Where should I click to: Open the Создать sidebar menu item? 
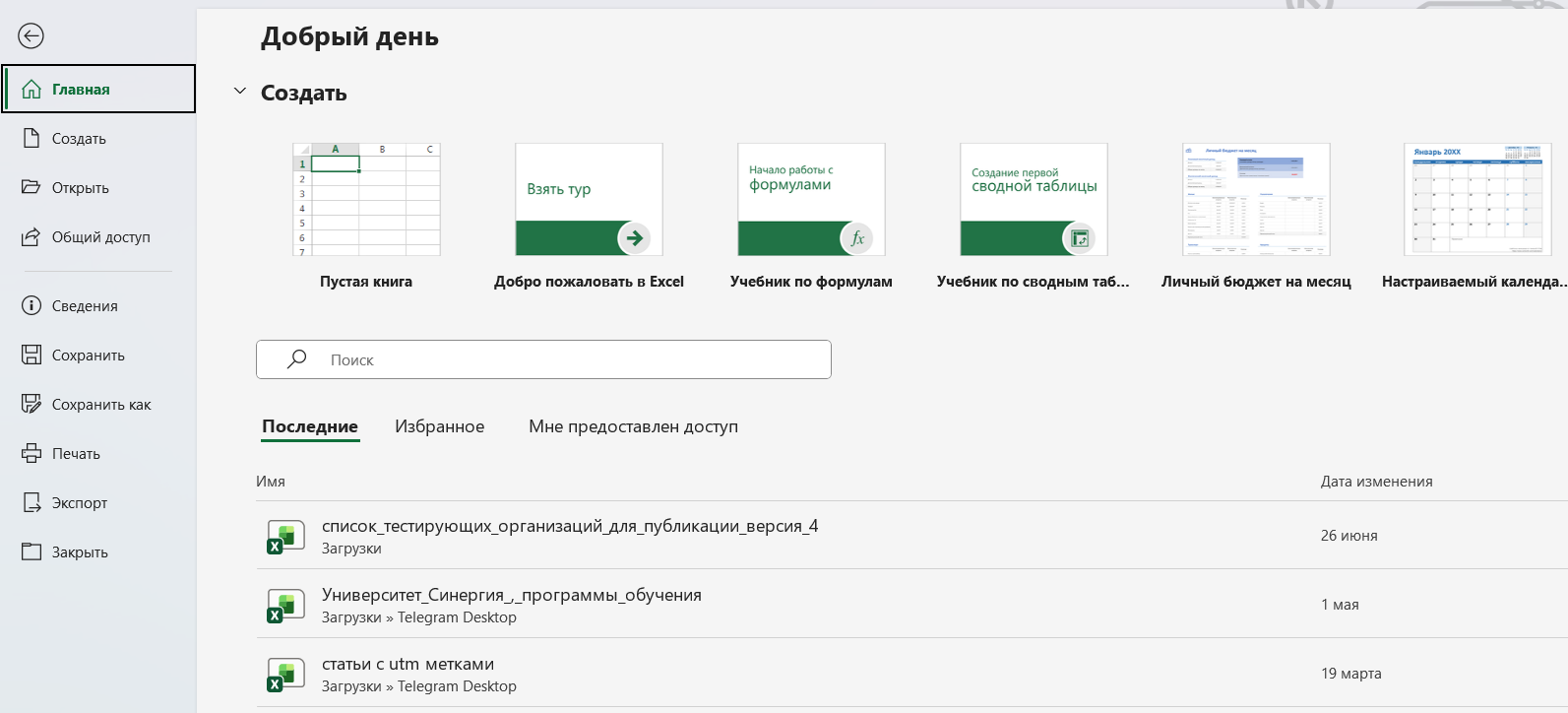coord(98,139)
